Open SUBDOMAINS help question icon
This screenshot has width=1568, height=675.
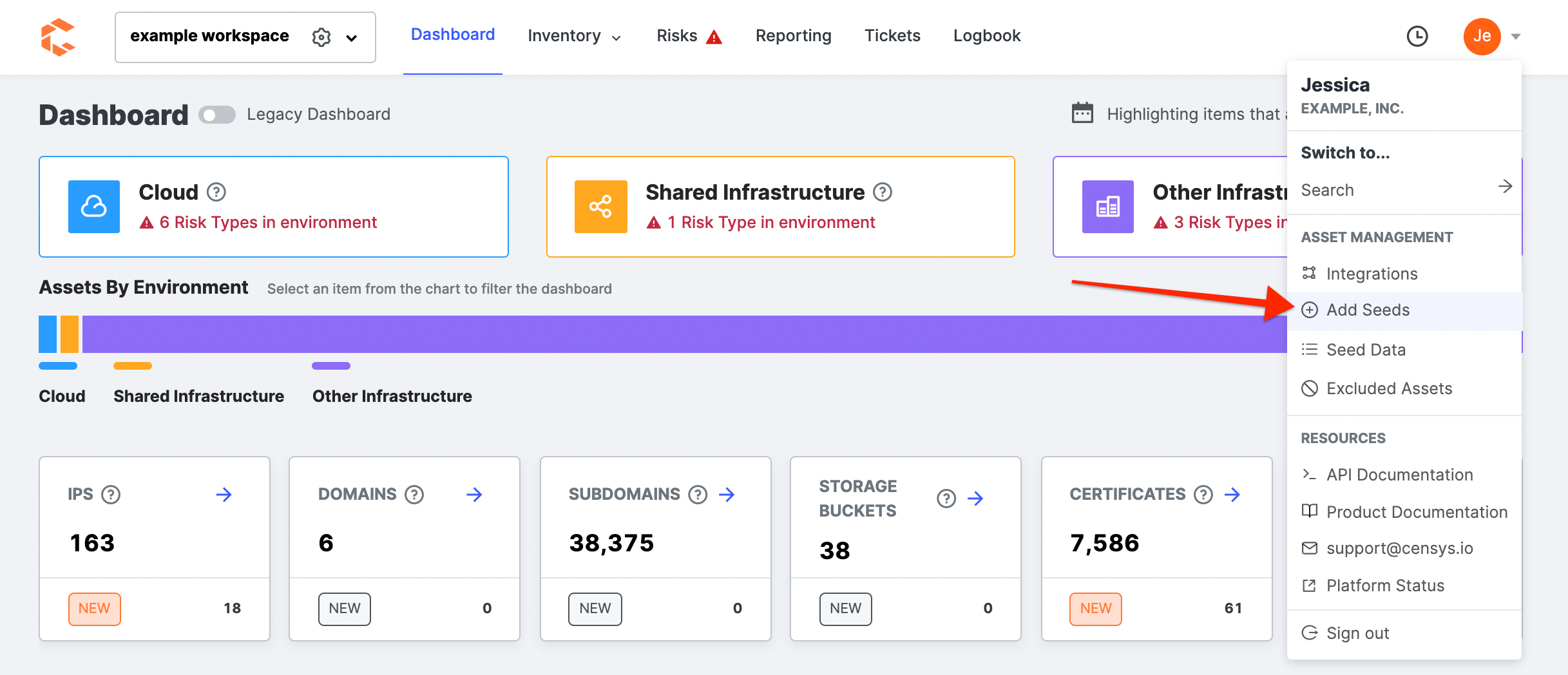tap(698, 495)
